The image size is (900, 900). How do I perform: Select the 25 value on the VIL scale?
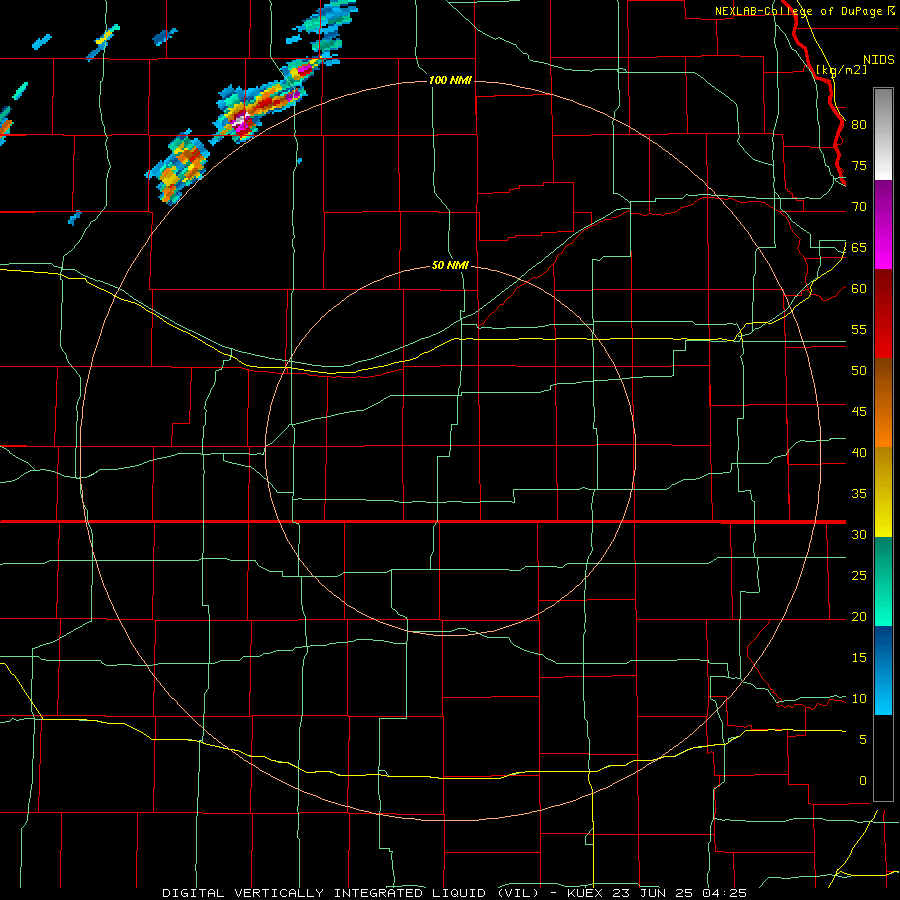859,576
